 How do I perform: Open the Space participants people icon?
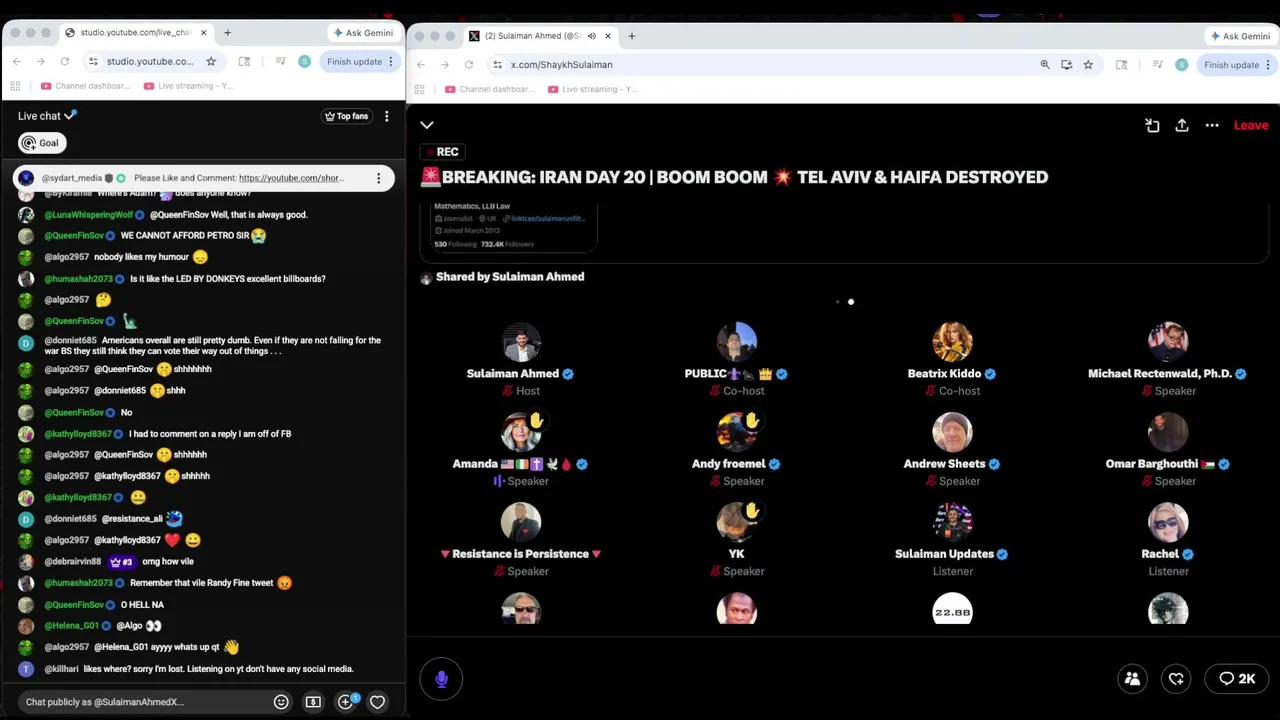pos(1132,679)
